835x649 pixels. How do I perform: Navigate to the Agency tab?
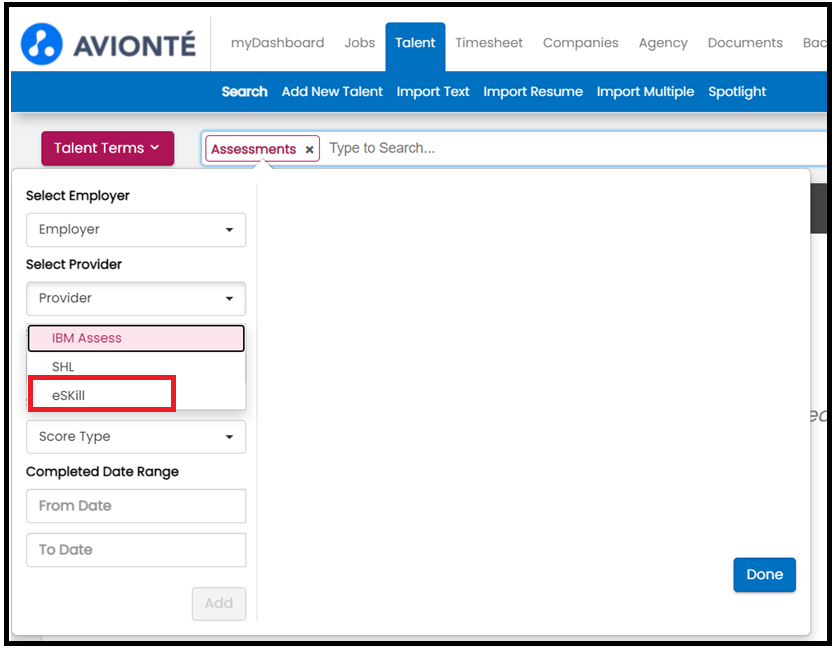pos(663,43)
